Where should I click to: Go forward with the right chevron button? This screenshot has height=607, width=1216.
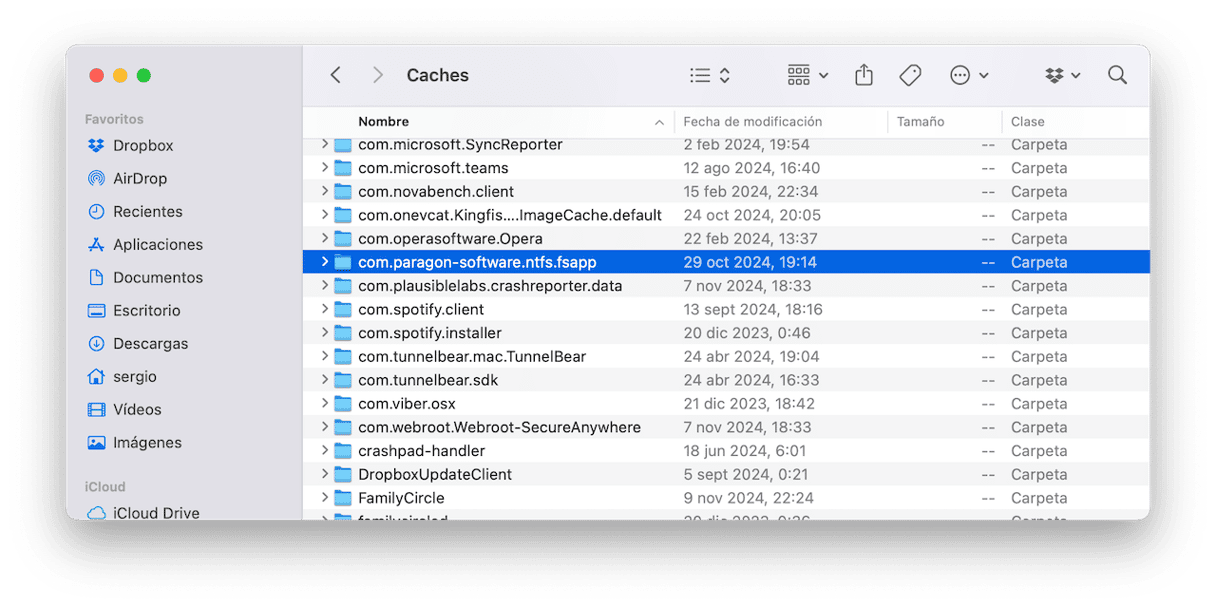377,75
